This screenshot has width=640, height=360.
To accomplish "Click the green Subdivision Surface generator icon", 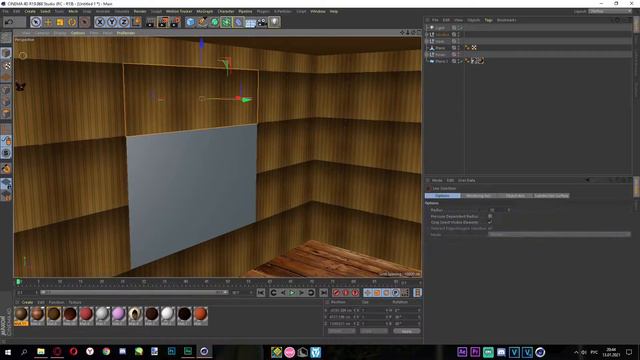I will tap(214, 22).
